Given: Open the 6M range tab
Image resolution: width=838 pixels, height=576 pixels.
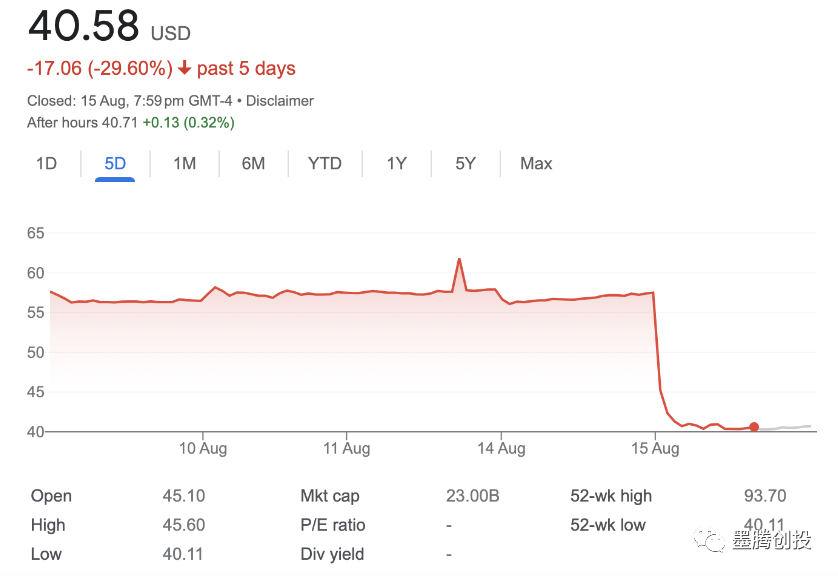Looking at the screenshot, I should coord(253,164).
